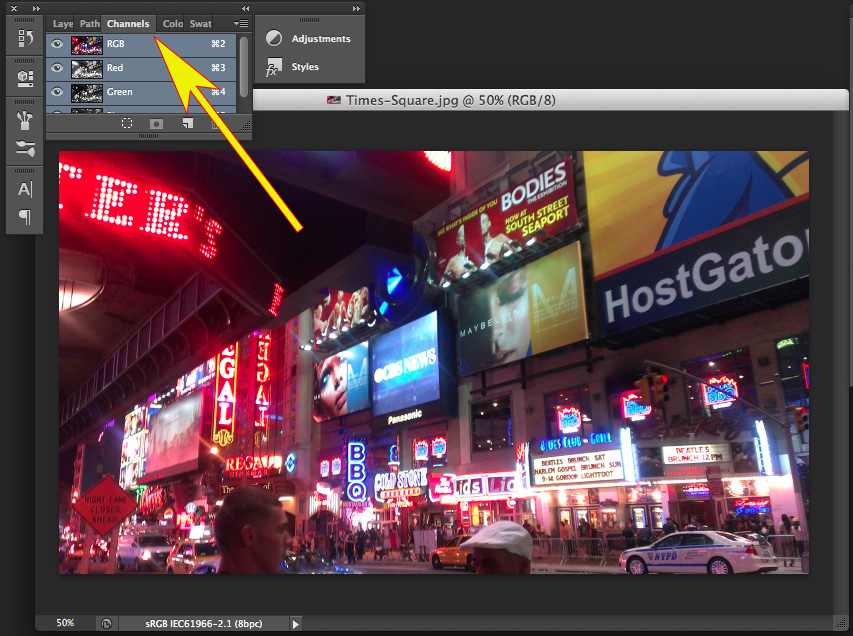Click the Load channel as selection icon
The height and width of the screenshot is (636, 853).
[127, 123]
